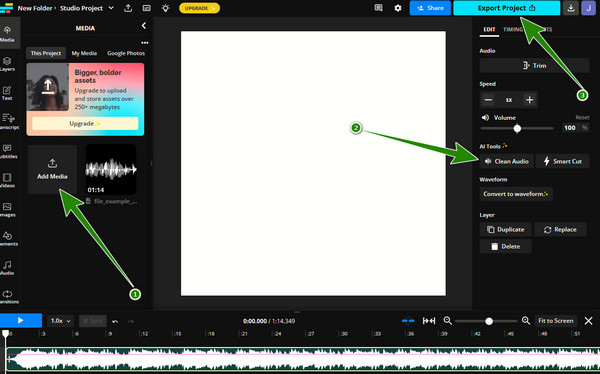
Task: Click the Export Project button
Action: point(507,8)
